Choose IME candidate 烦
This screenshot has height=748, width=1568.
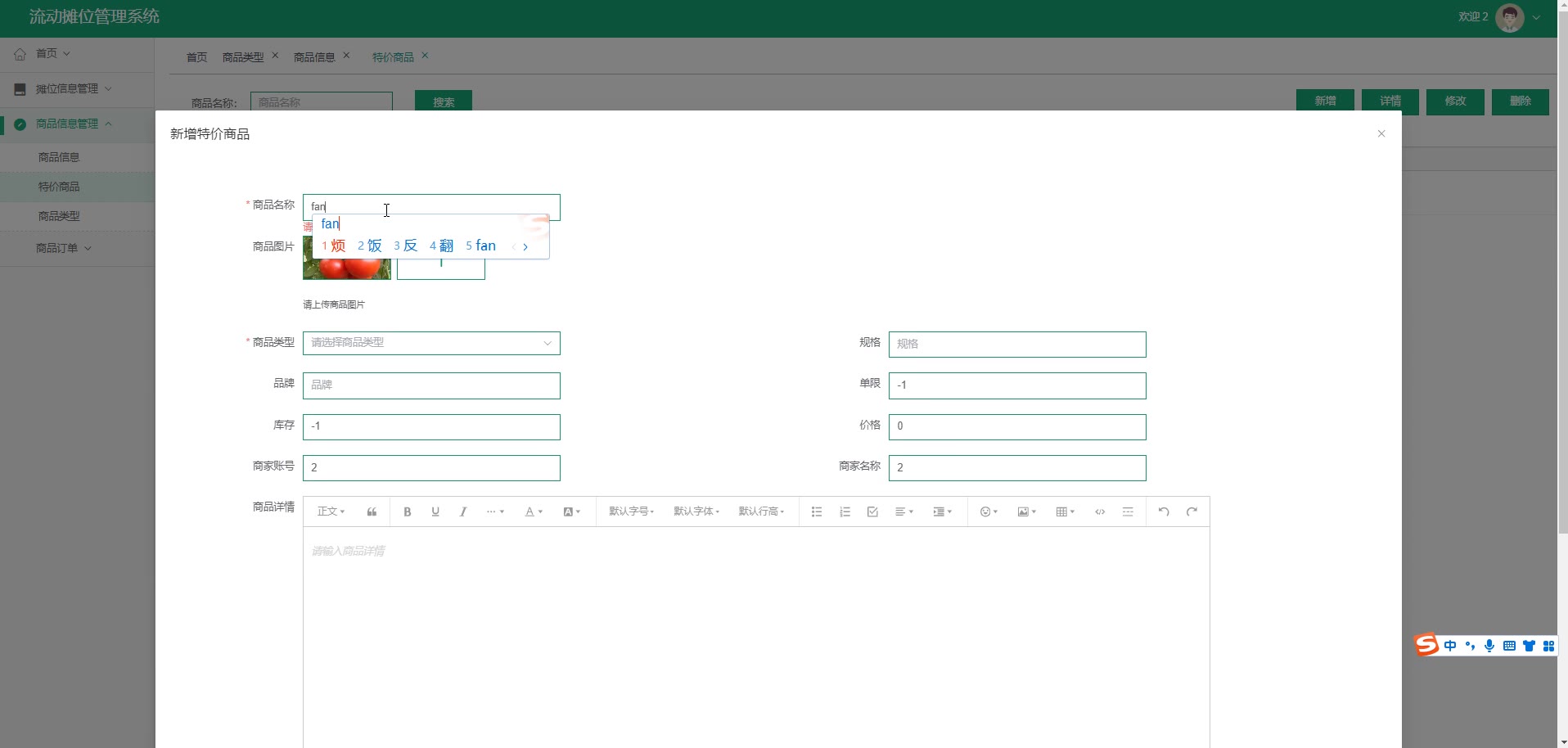coord(334,246)
